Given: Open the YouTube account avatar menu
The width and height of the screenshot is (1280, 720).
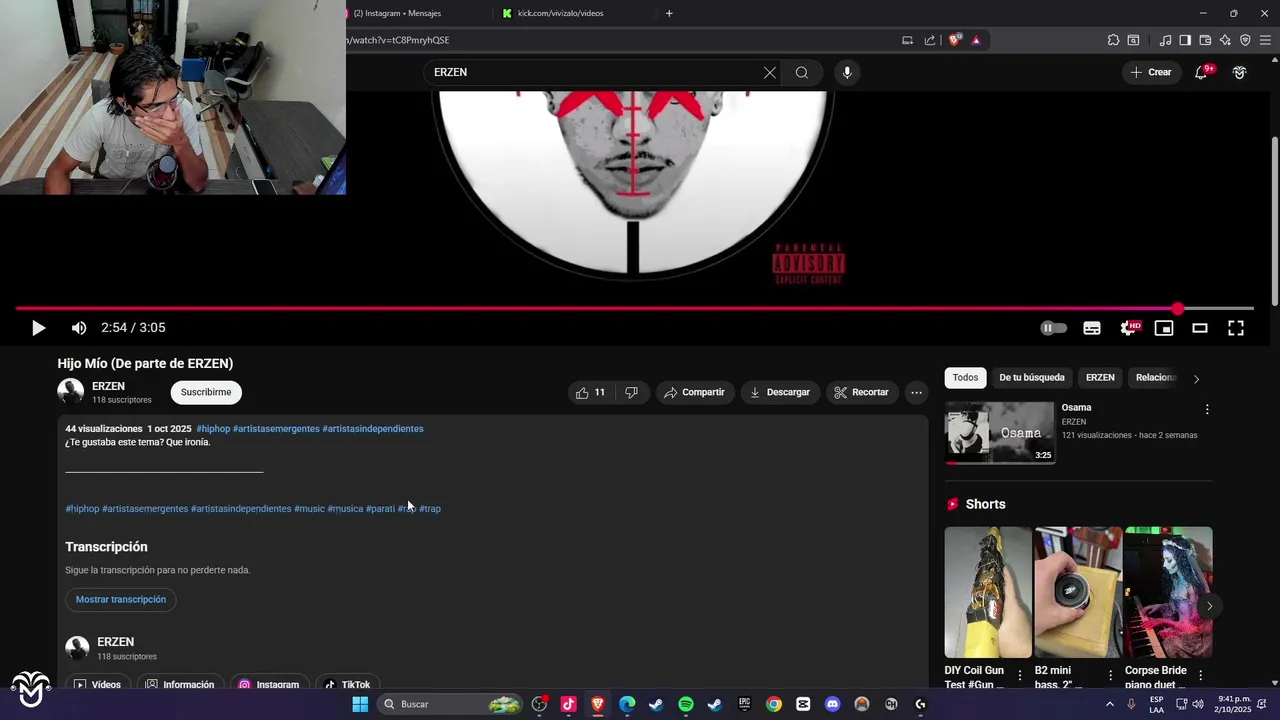Looking at the screenshot, I should (1240, 72).
